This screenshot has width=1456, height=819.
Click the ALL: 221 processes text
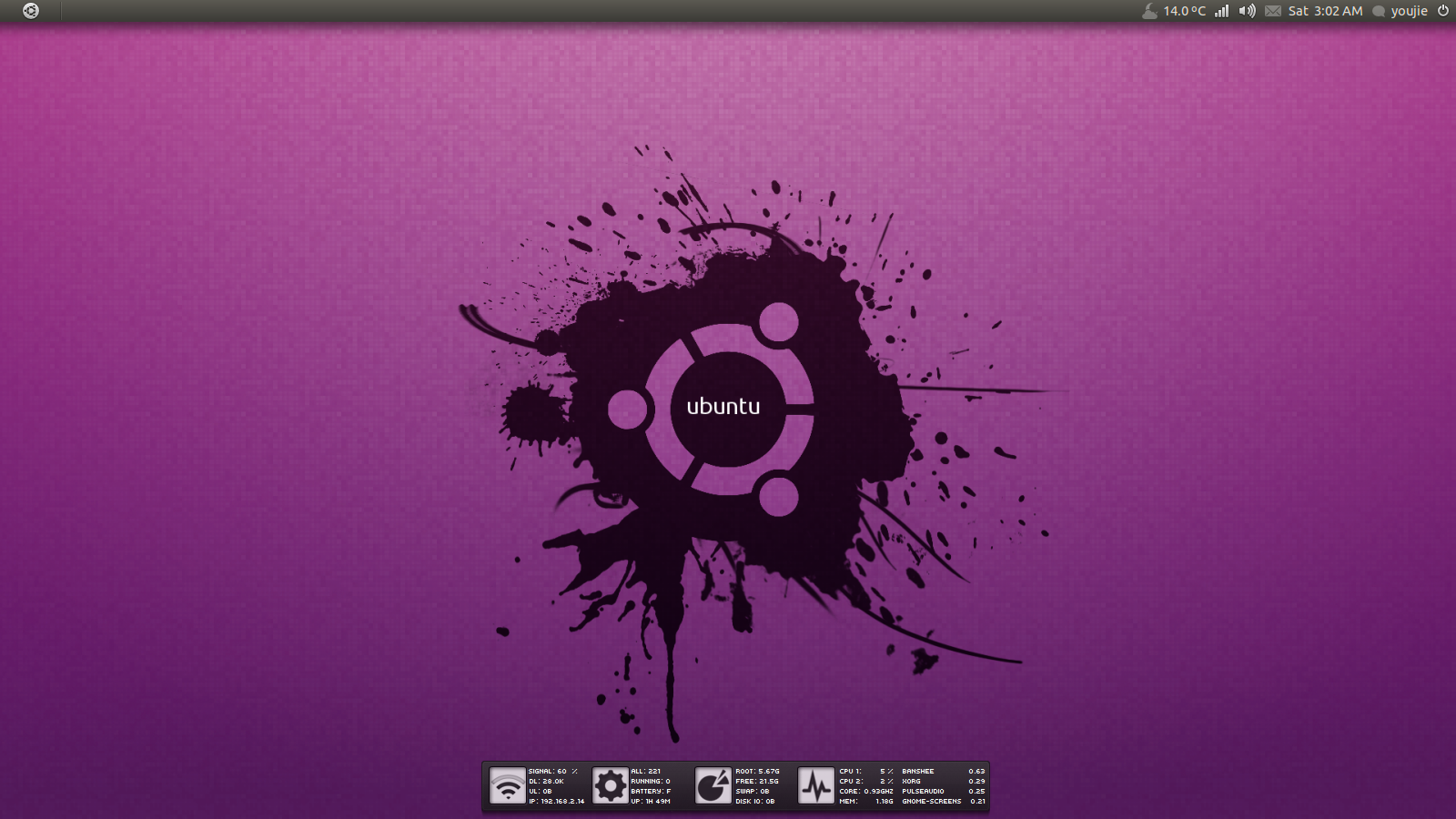pos(646,771)
